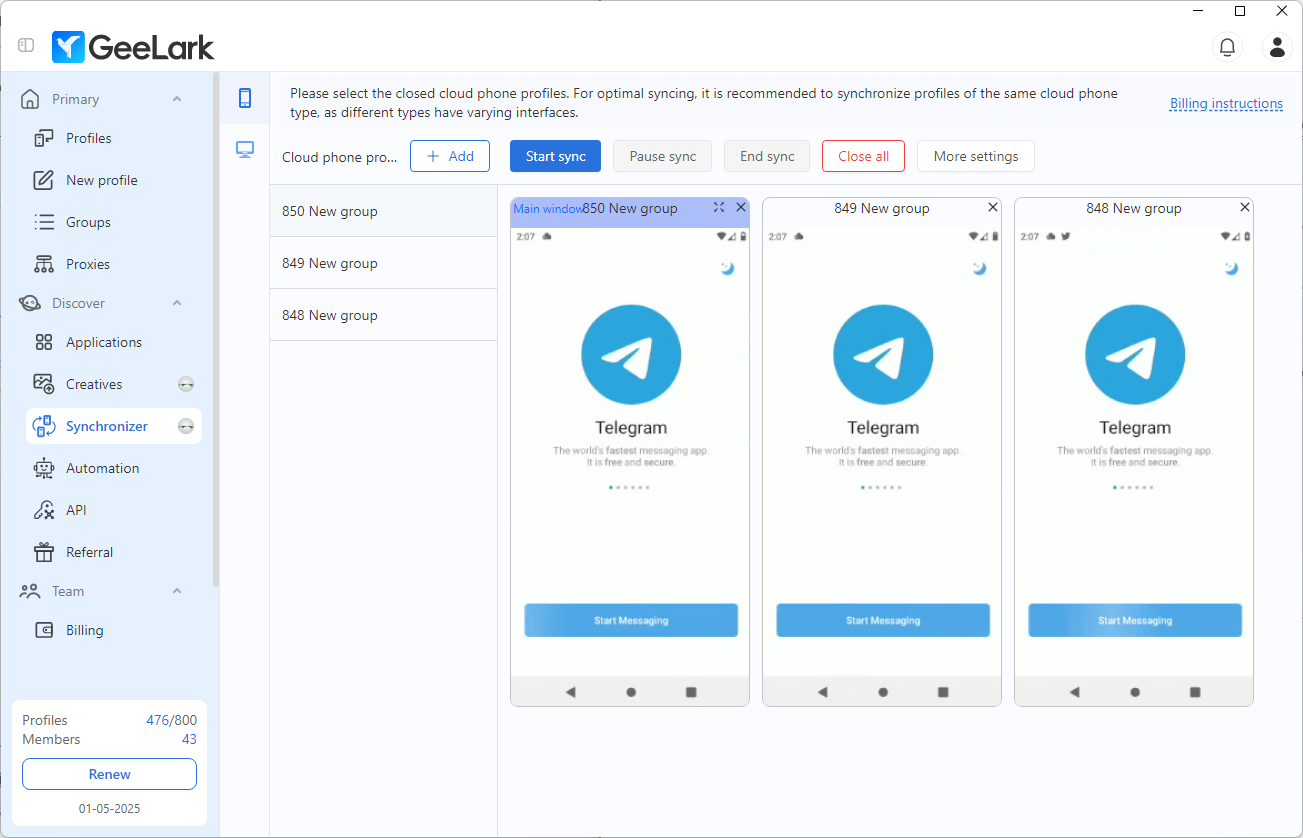Tap Android back button in 848 phone

click(1075, 692)
